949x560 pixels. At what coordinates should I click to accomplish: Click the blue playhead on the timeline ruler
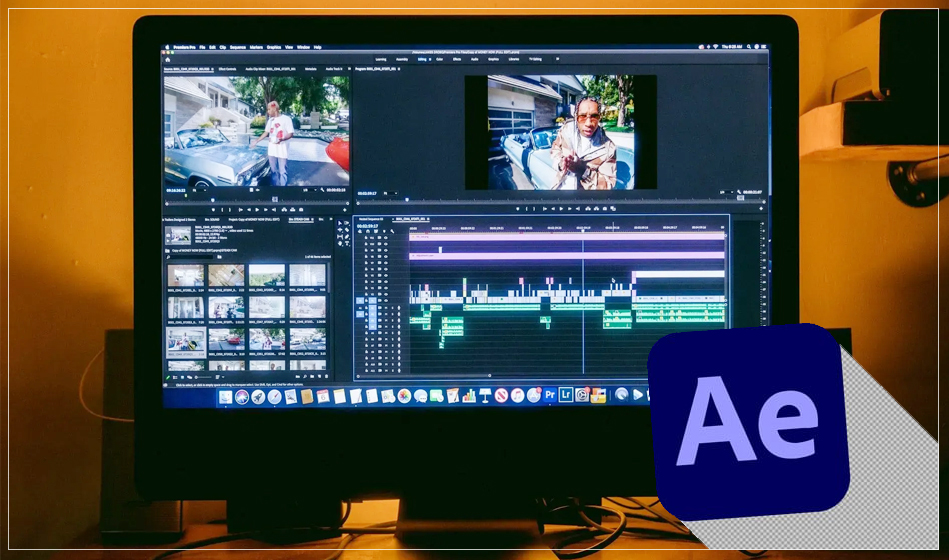pyautogui.click(x=583, y=227)
